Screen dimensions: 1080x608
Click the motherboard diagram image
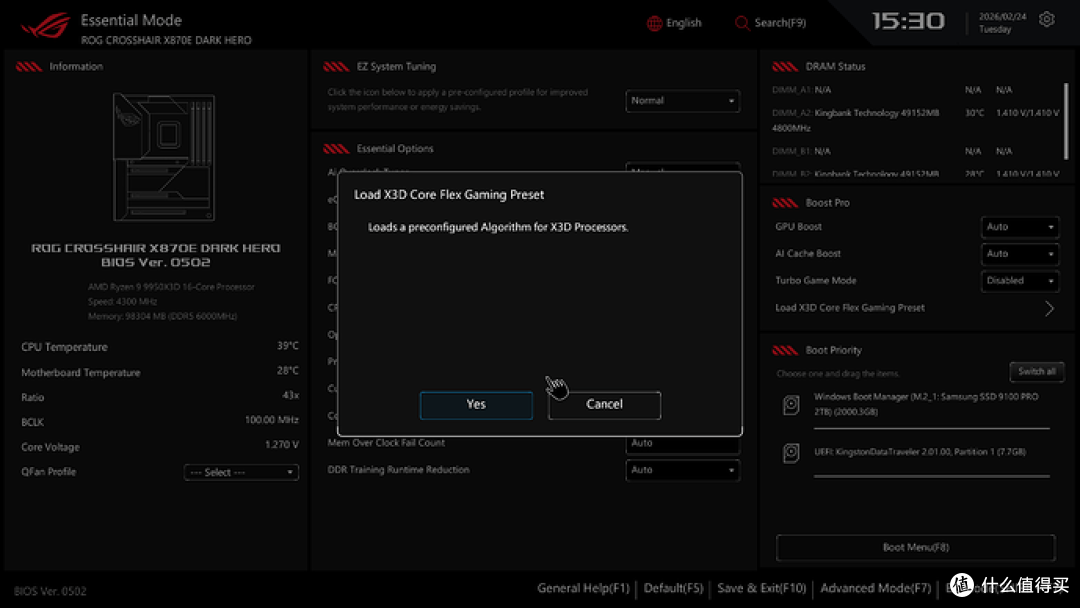164,157
